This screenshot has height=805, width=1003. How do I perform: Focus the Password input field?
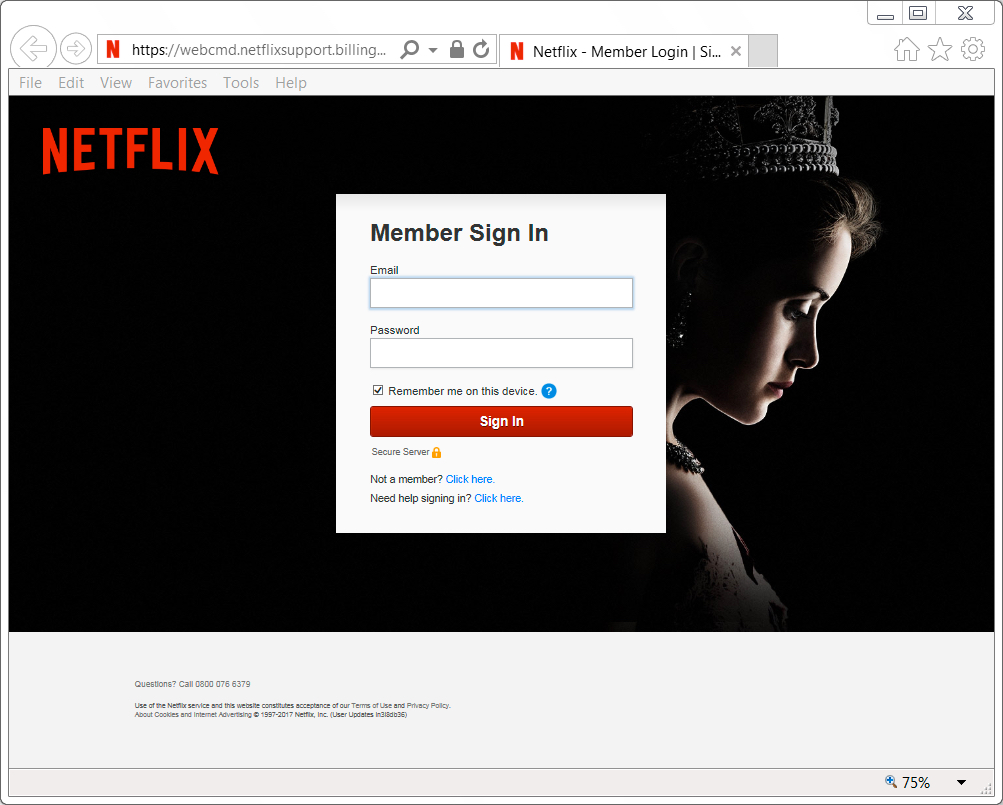click(x=502, y=353)
